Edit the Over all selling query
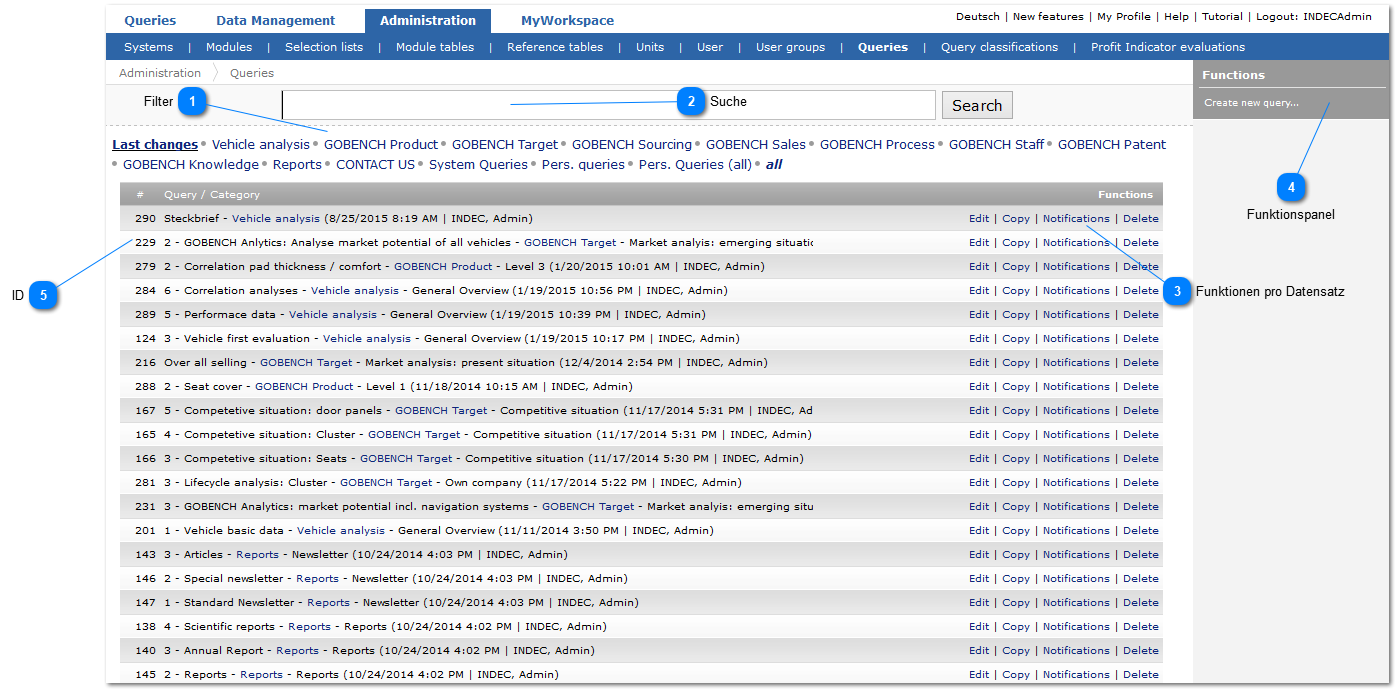Viewport: 1398px width, 692px height. click(979, 363)
